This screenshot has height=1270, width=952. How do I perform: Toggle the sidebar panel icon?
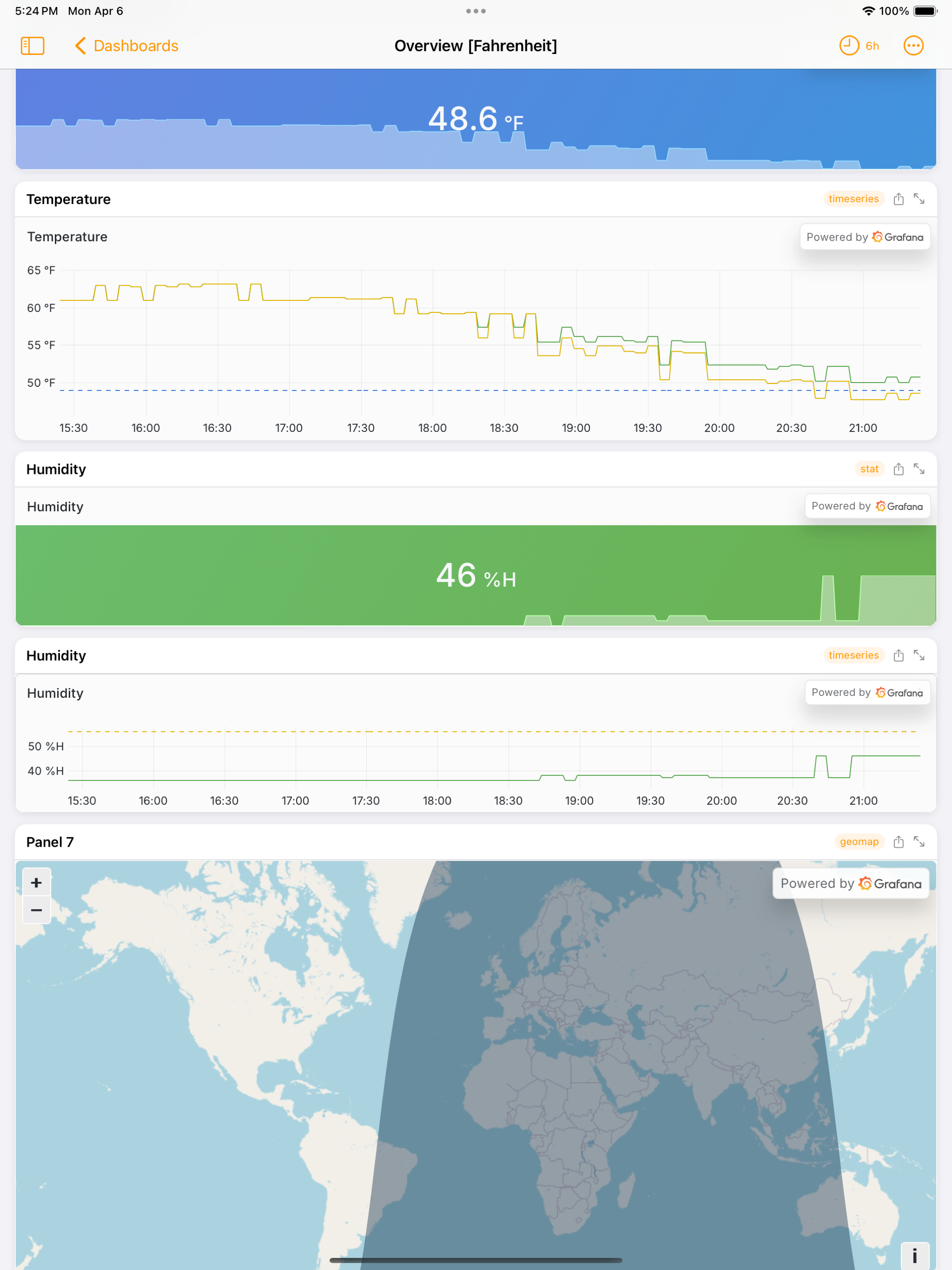click(x=32, y=46)
